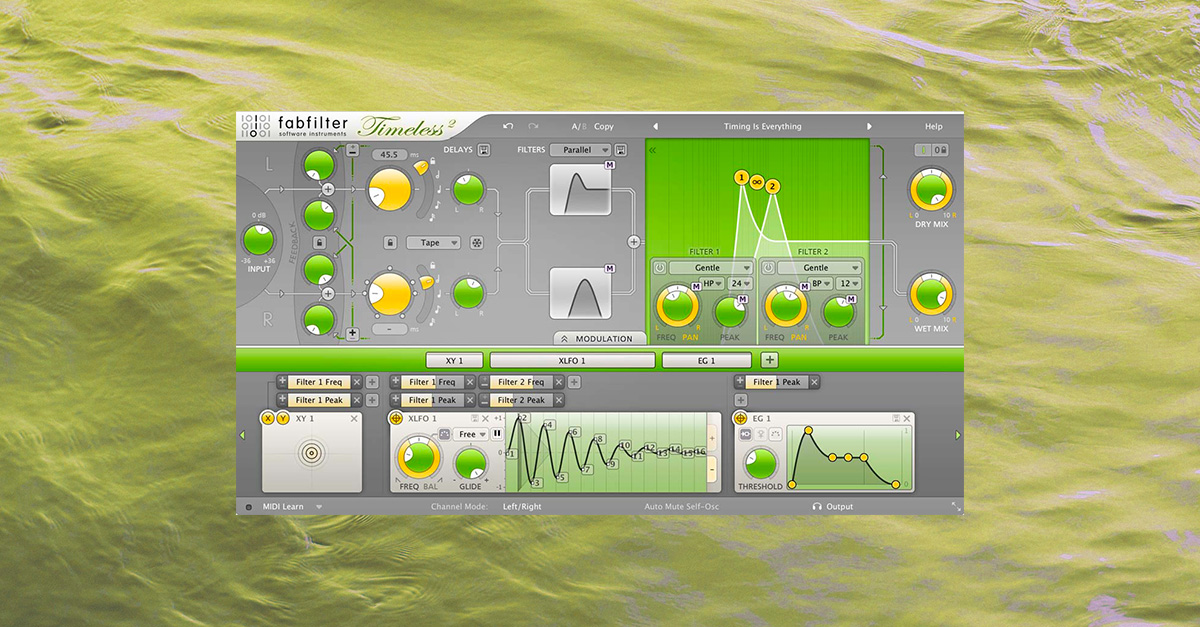
Task: Select the EG 1 modulation tab
Action: click(706, 360)
